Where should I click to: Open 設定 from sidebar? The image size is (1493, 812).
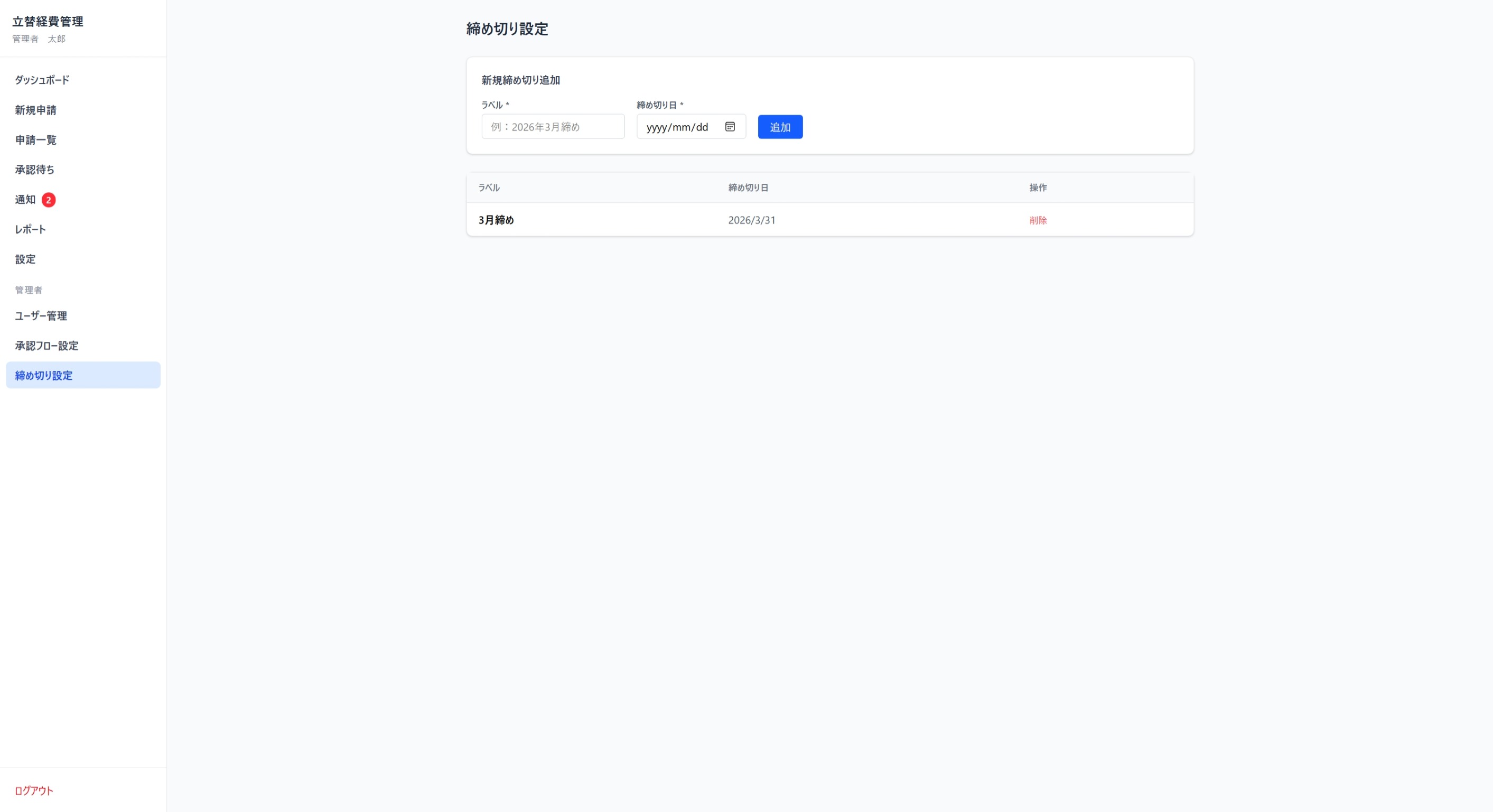coord(25,259)
